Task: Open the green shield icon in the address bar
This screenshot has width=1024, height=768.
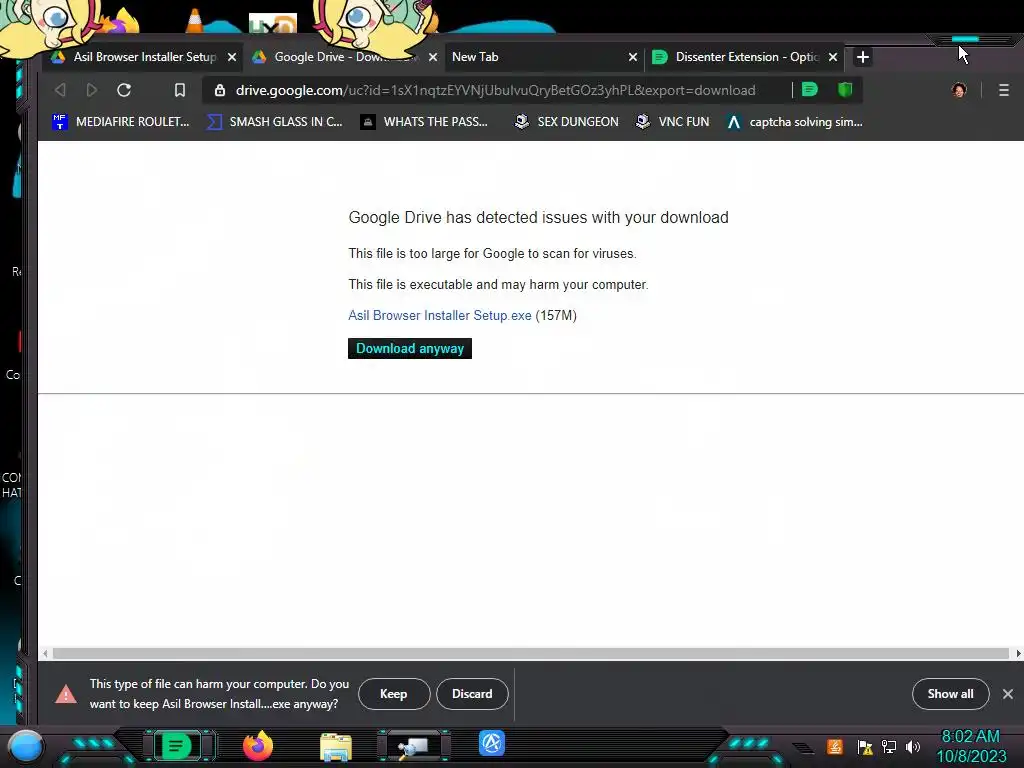Action: pos(845,89)
